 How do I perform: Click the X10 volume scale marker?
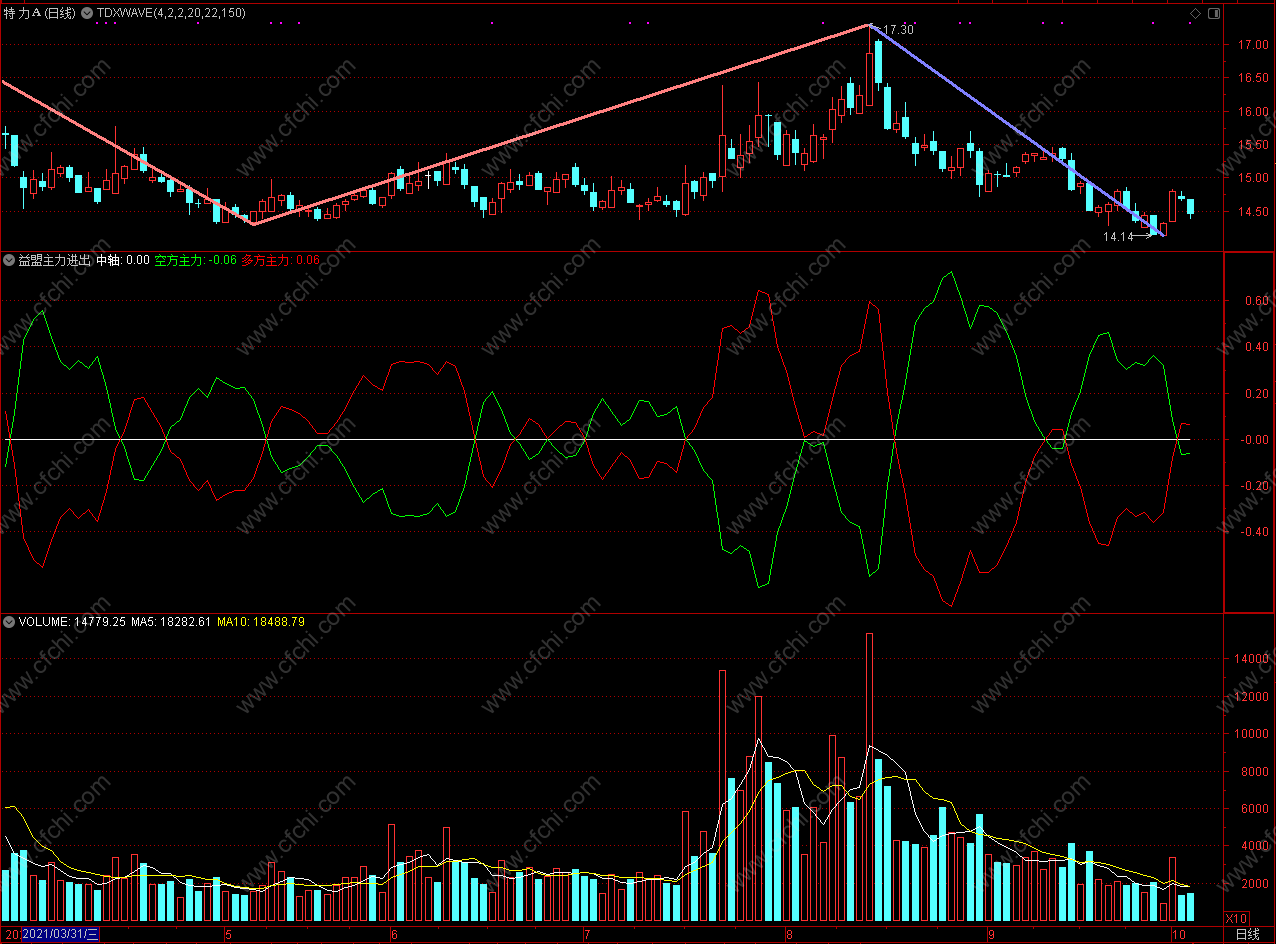click(1237, 918)
